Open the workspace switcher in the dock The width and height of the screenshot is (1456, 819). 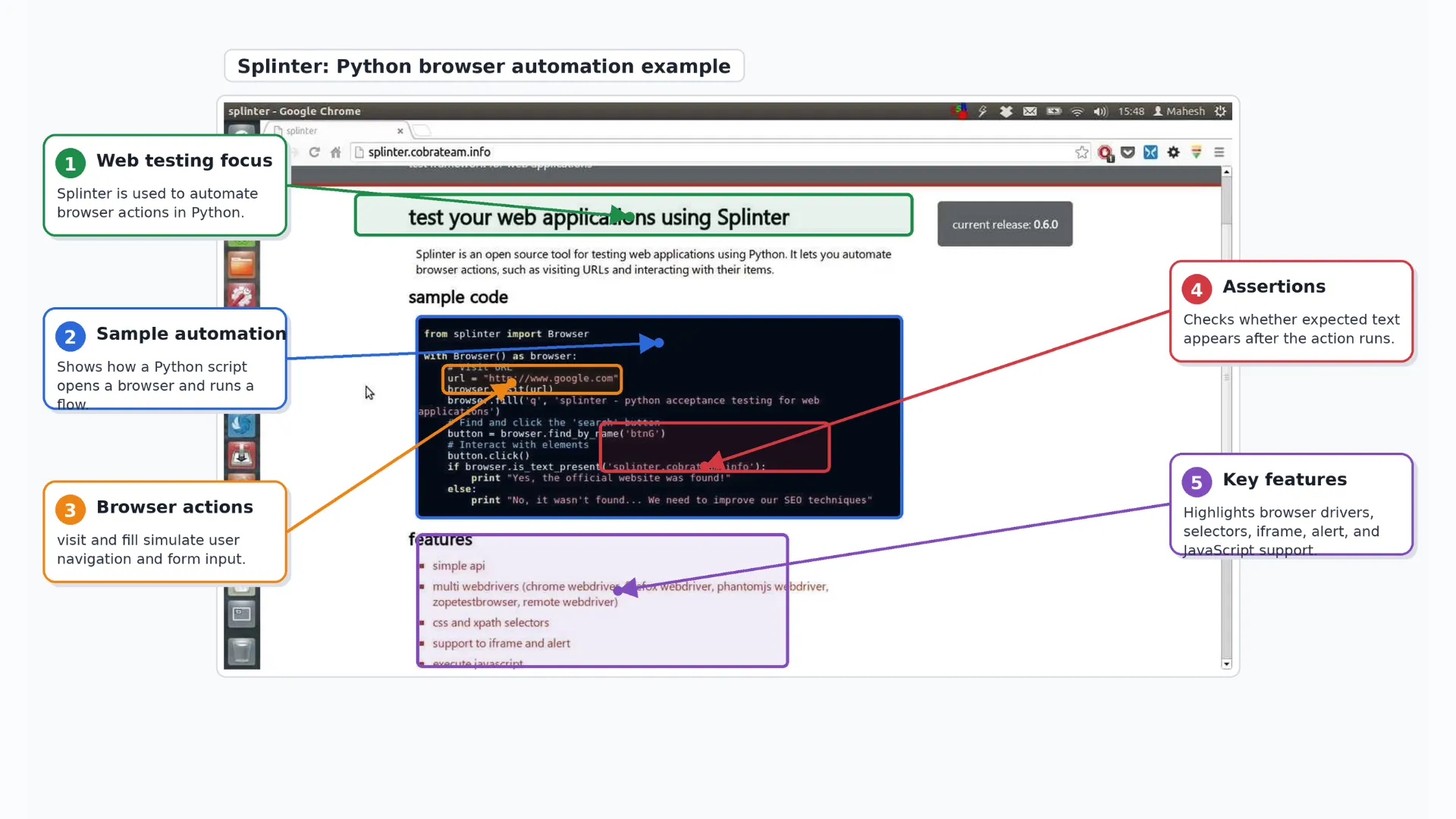[x=242, y=613]
